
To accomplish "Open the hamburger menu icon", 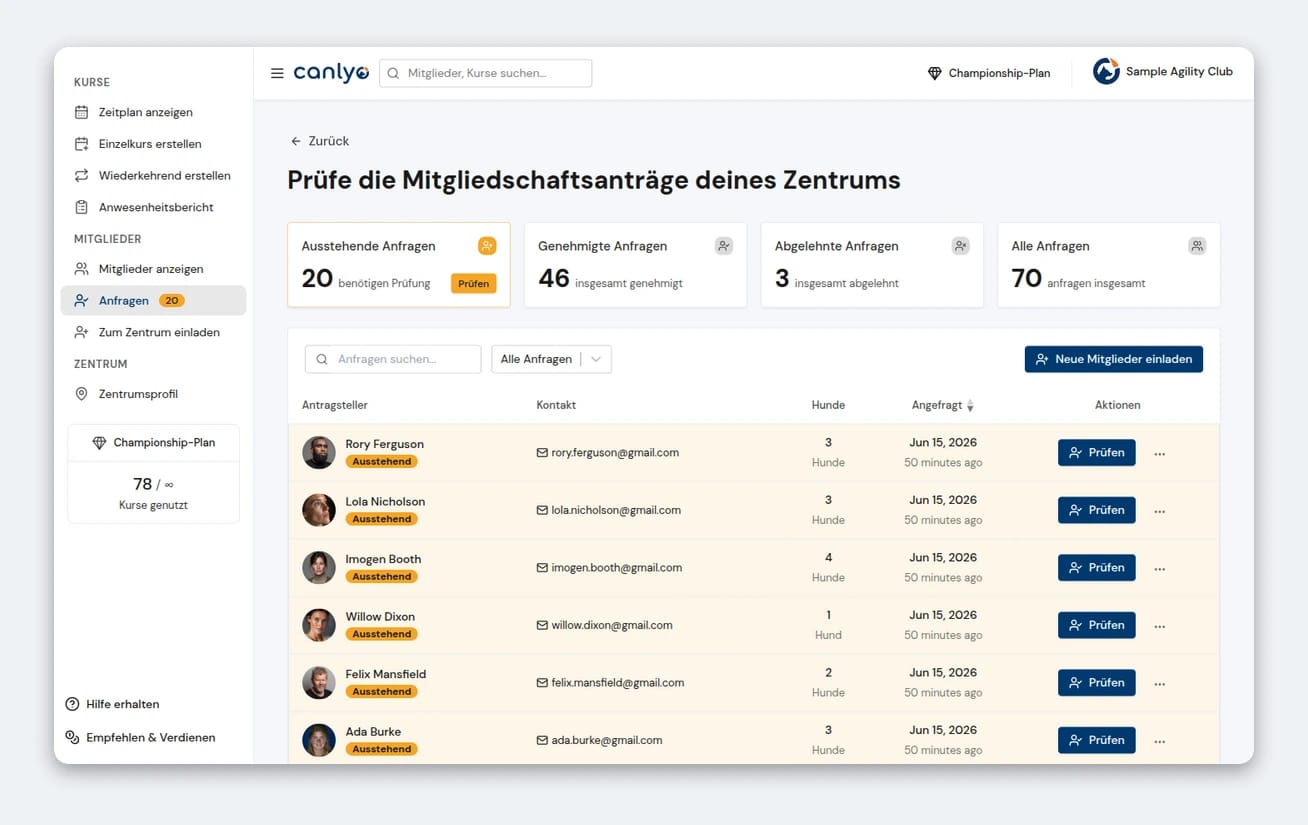I will [x=277, y=73].
